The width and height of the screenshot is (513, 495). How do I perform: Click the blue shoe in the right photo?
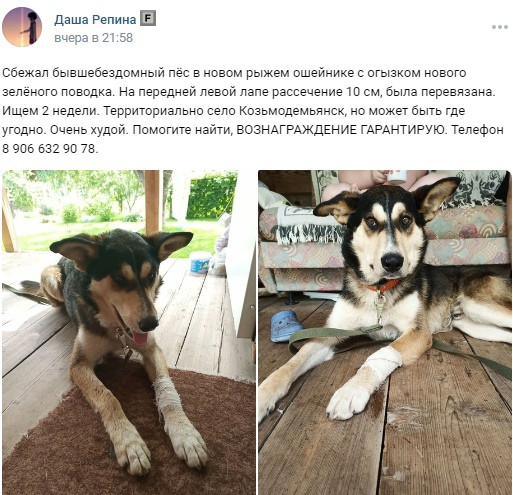pyautogui.click(x=285, y=326)
